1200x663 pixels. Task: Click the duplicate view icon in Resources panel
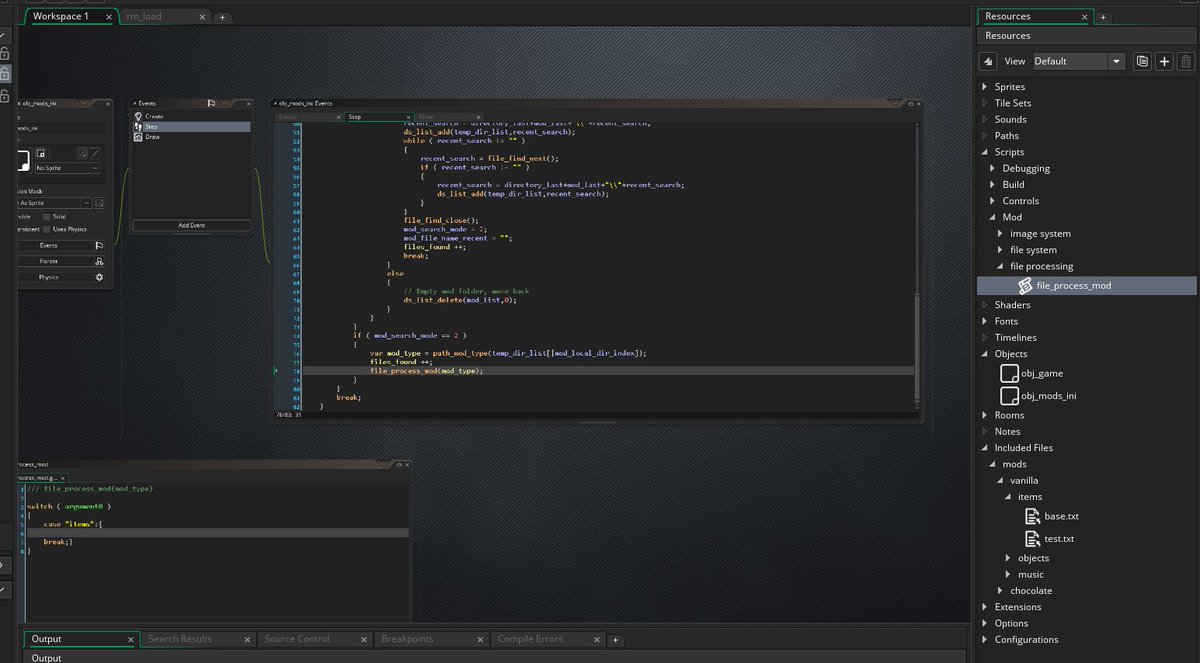1143,61
